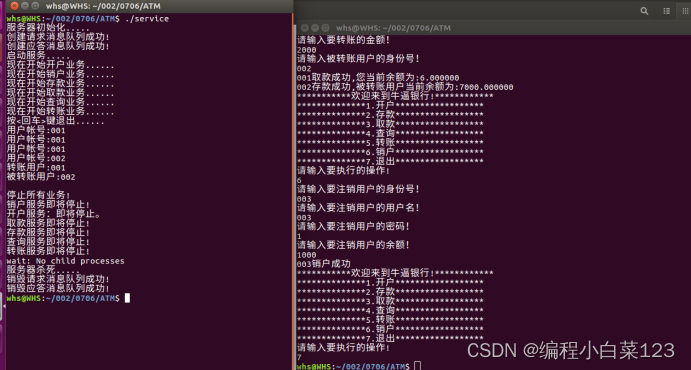Screen dimensions: 691x370
Task: Click the line '请输入被转账用户的身份号!'
Action: pos(358,59)
